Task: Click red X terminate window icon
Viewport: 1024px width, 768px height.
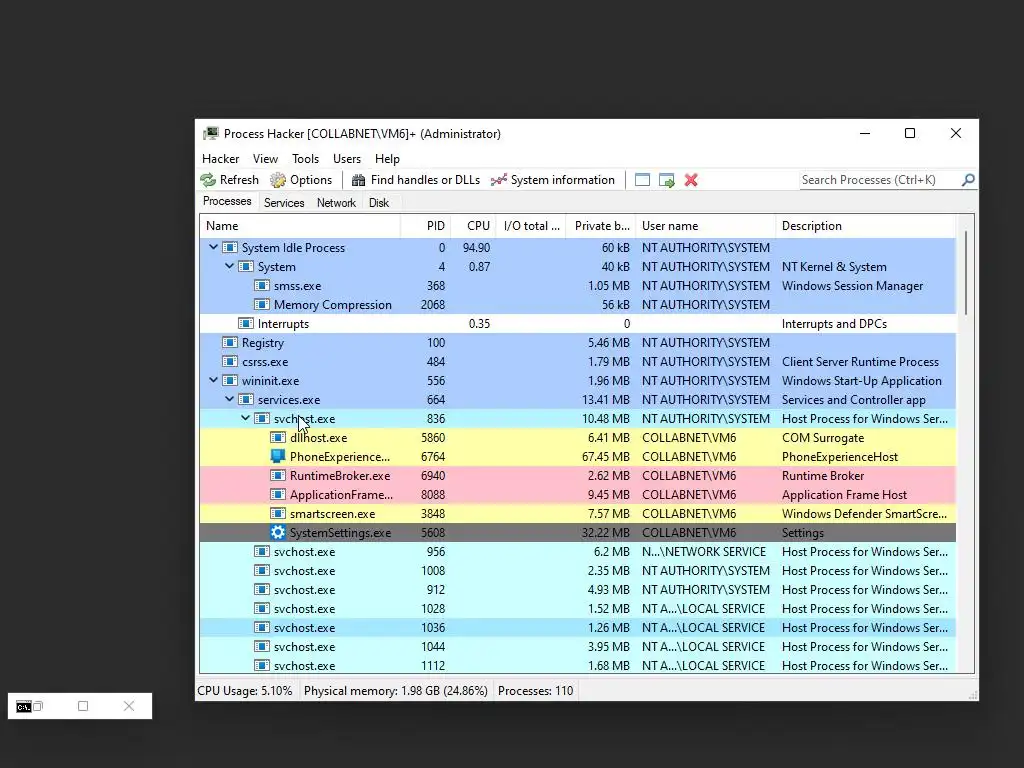Action: pyautogui.click(x=691, y=180)
